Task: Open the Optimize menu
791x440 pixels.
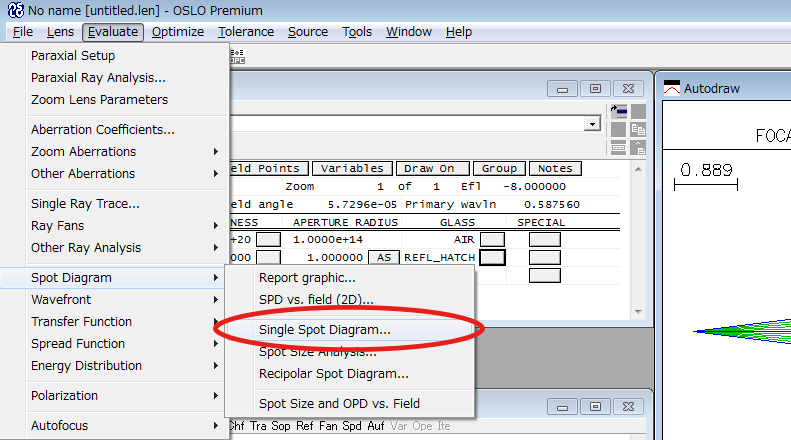Action: [178, 32]
